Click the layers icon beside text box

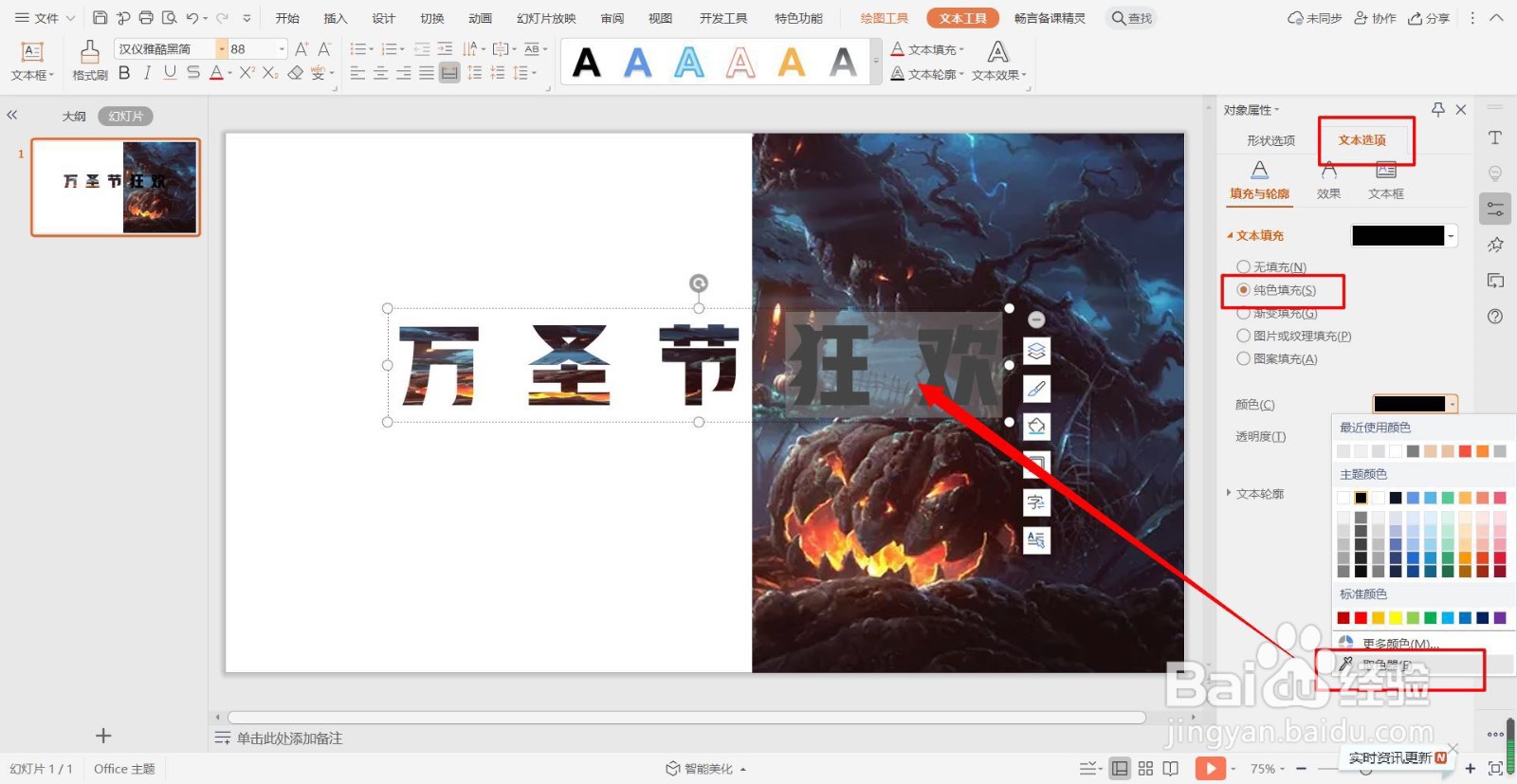point(1036,352)
